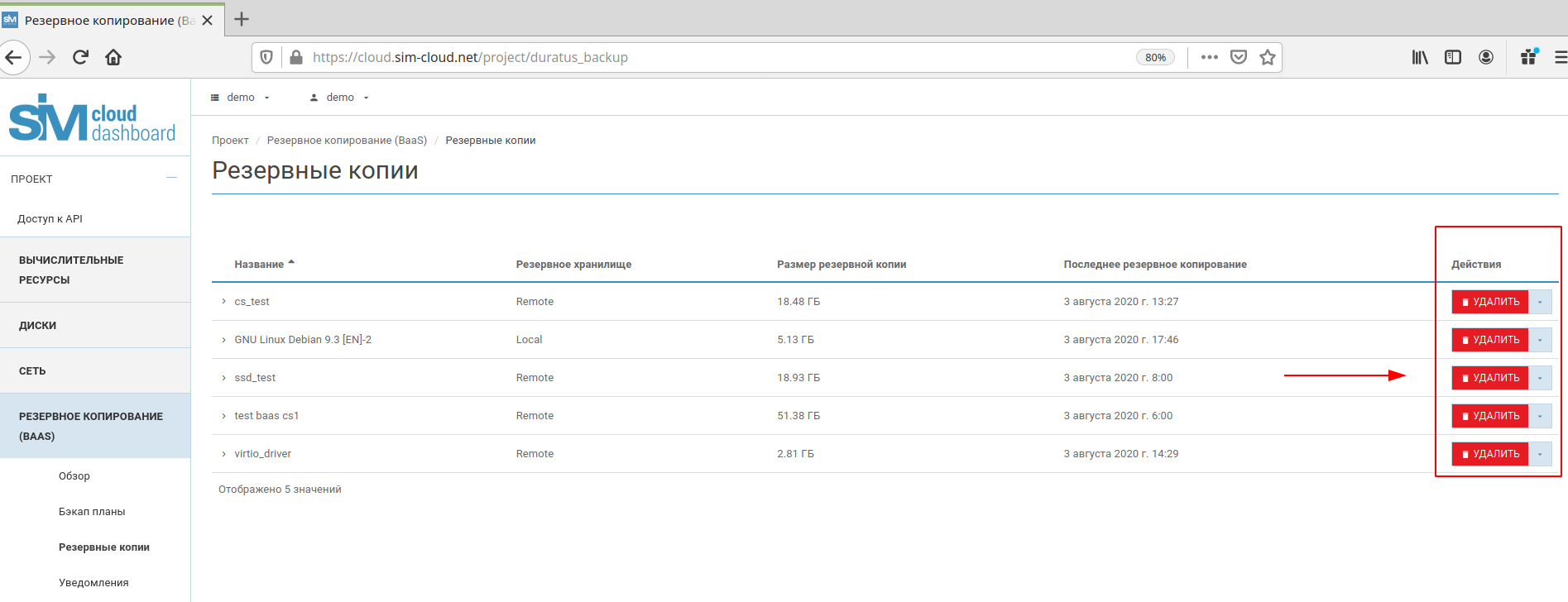1568x602 pixels.
Task: Open the demo project dropdown
Action: 241,98
